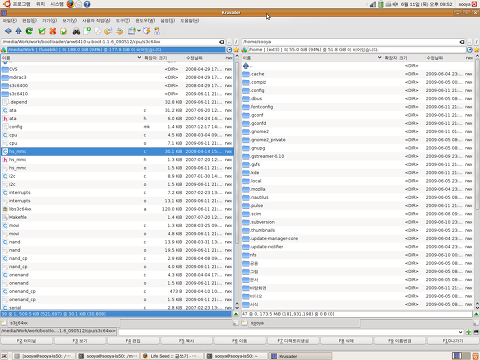Open the 설정(S) menu
480x360 pixels.
point(167,21)
